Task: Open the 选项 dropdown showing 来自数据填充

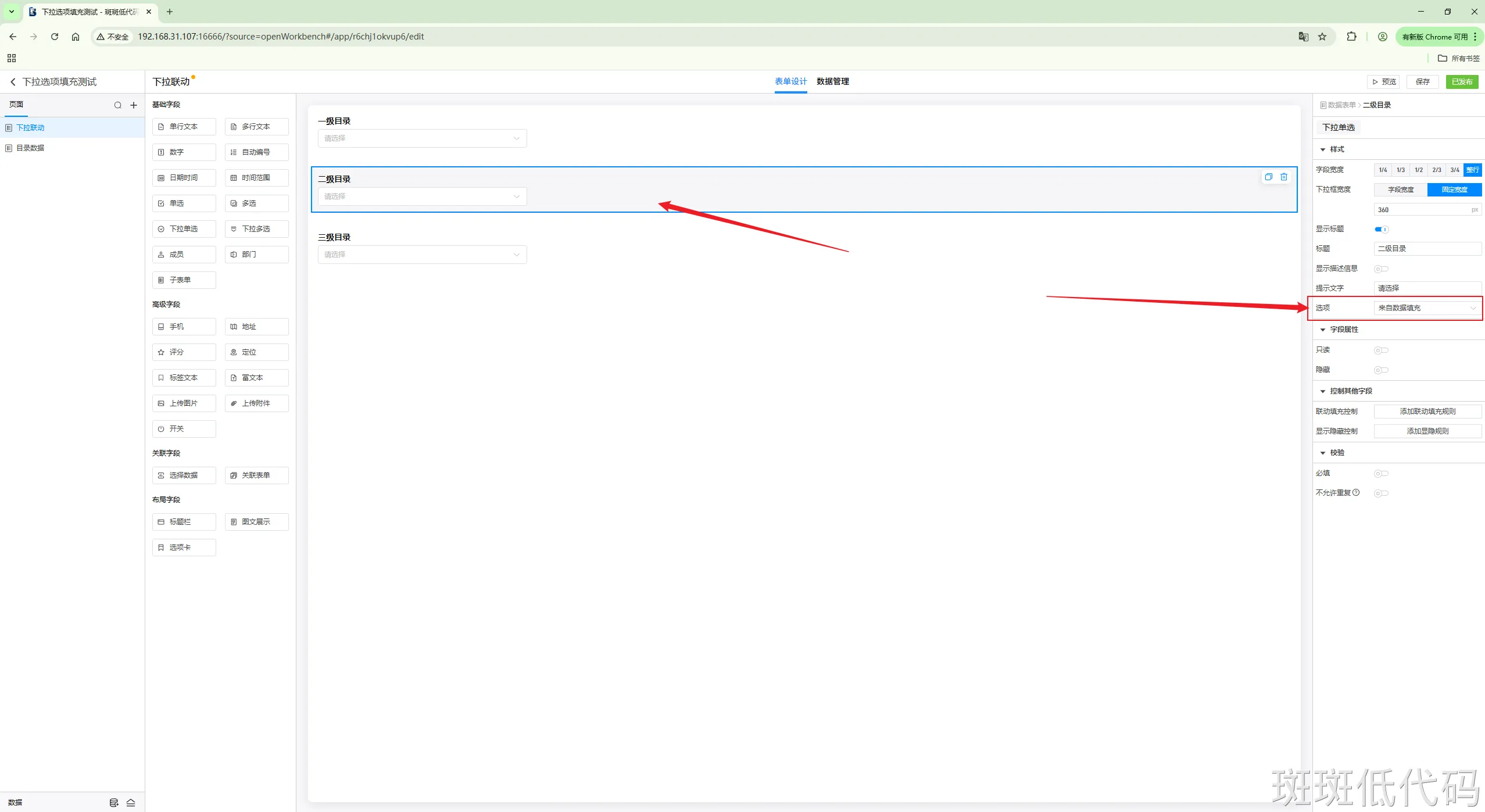Action: pos(1427,308)
